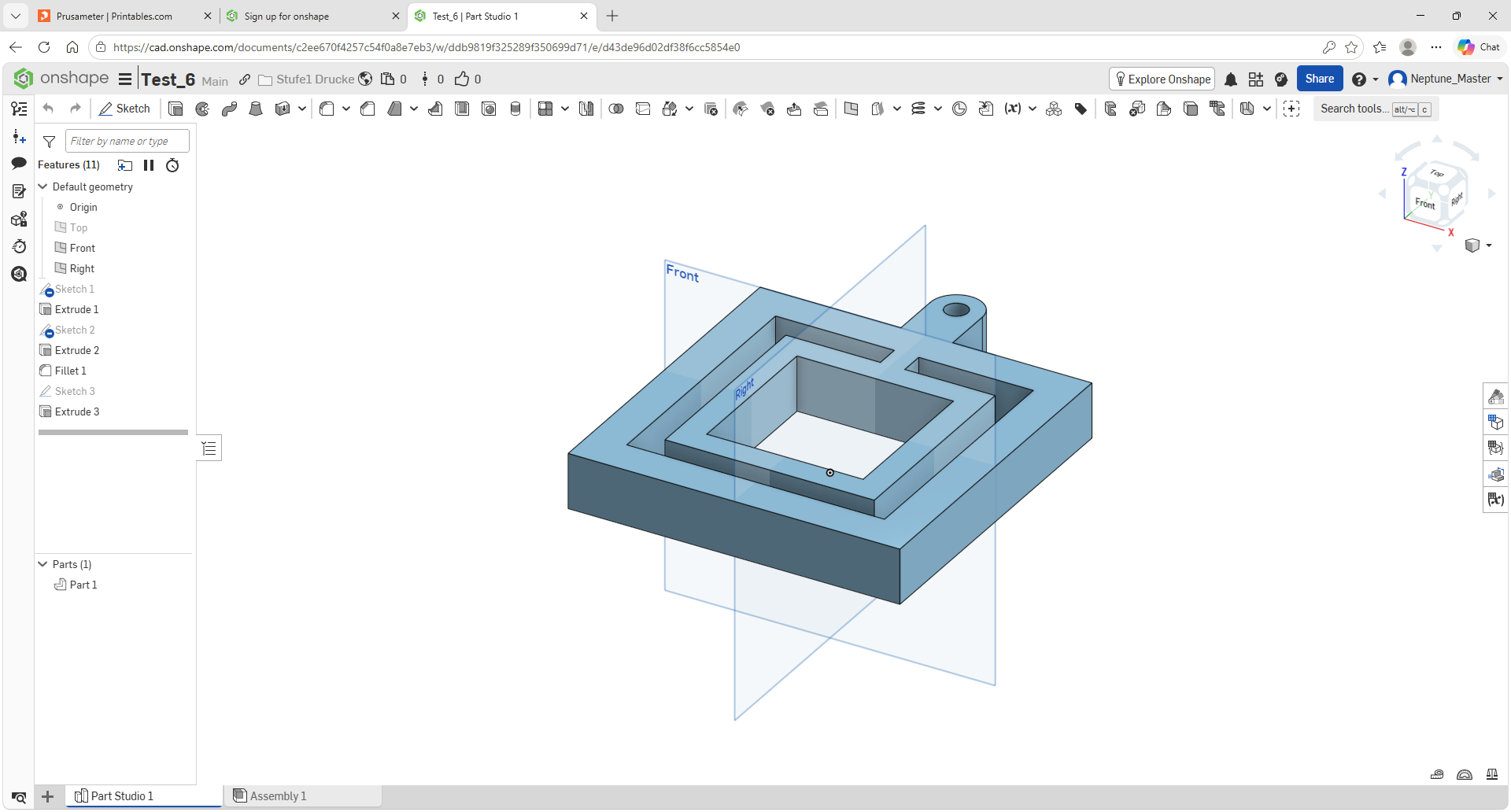Select the Chamfer tool
1511x812 pixels.
(368, 109)
